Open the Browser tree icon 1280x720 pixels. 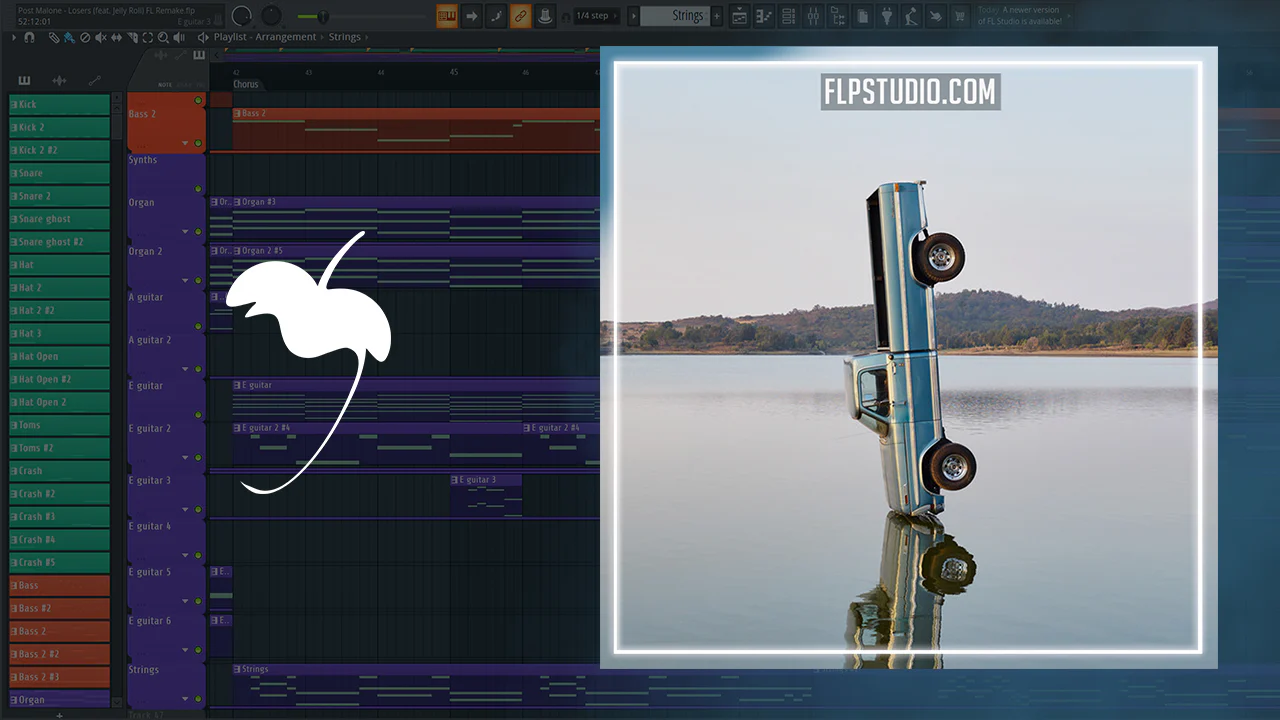(837, 16)
